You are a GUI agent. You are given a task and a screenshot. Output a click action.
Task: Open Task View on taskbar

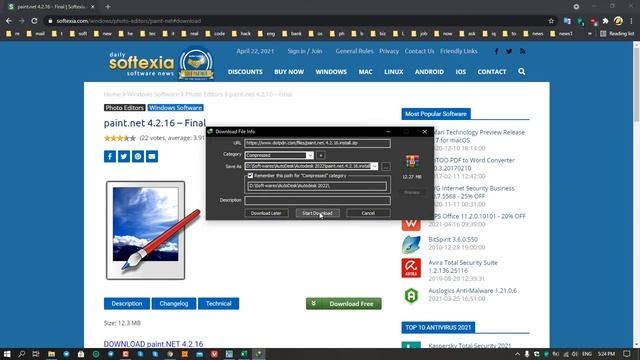(36, 354)
